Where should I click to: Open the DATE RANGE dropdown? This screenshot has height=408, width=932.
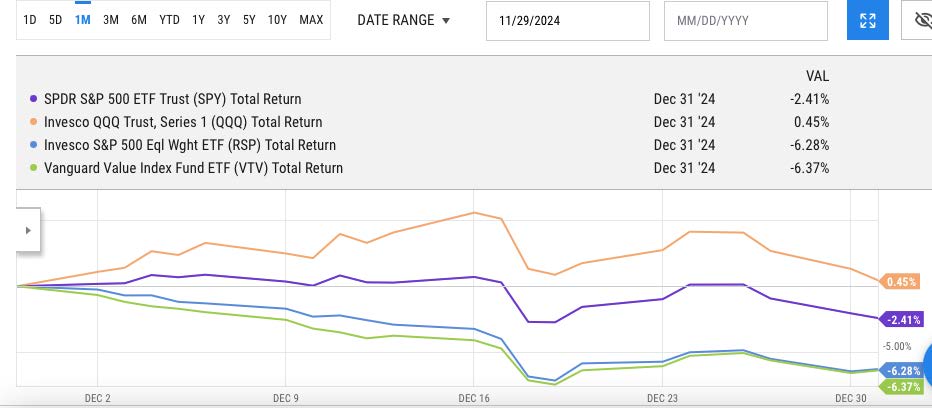[404, 20]
